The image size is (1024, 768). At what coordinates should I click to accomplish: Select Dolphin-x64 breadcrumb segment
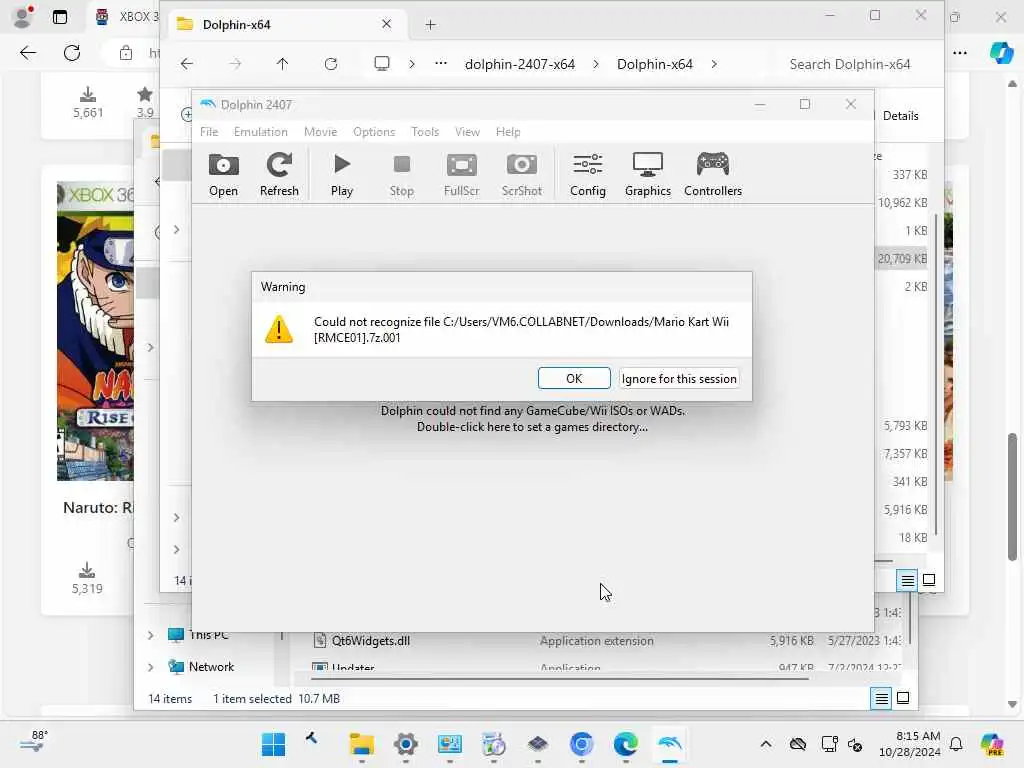click(x=654, y=64)
